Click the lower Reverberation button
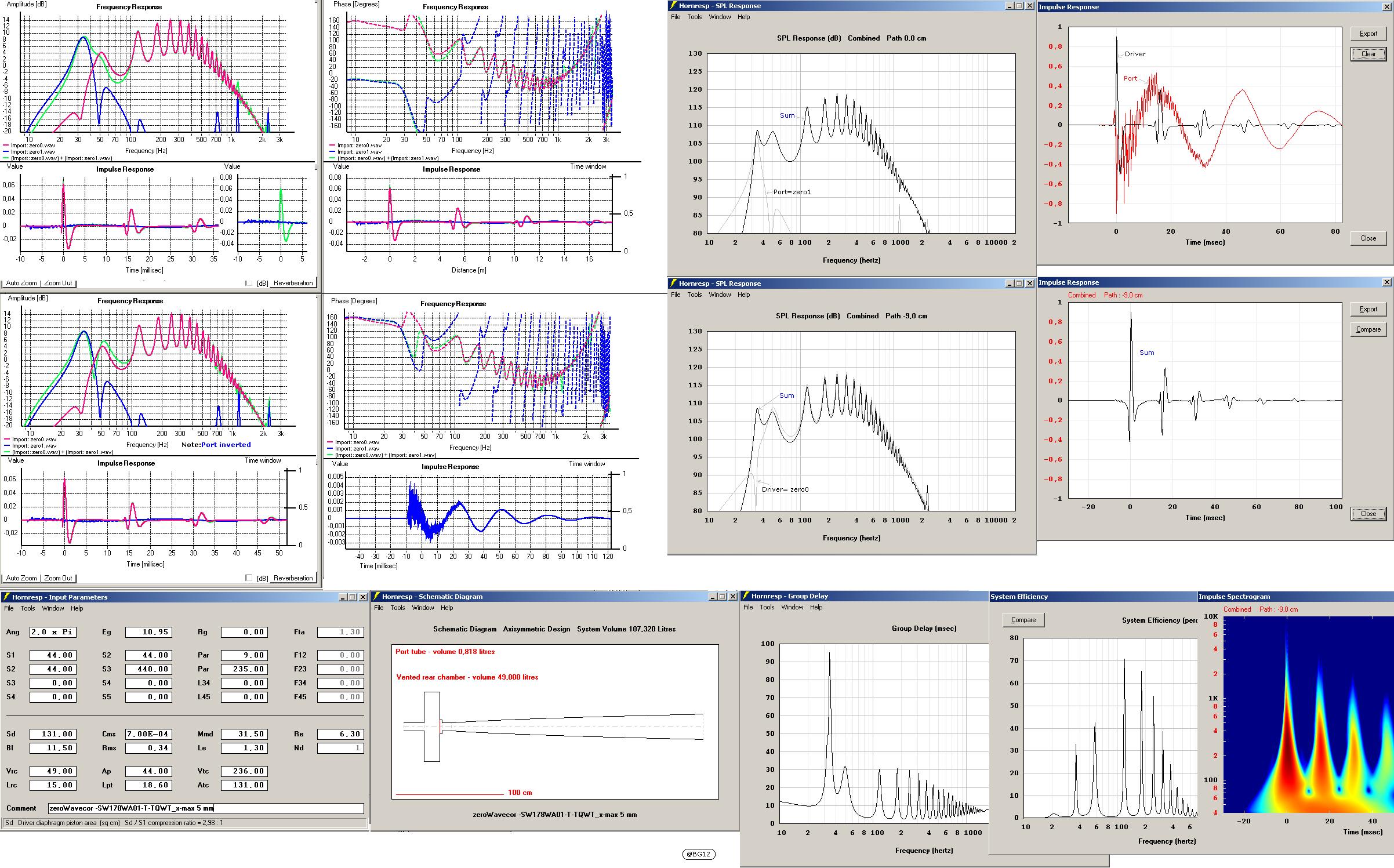1394x868 pixels. pyautogui.click(x=293, y=578)
